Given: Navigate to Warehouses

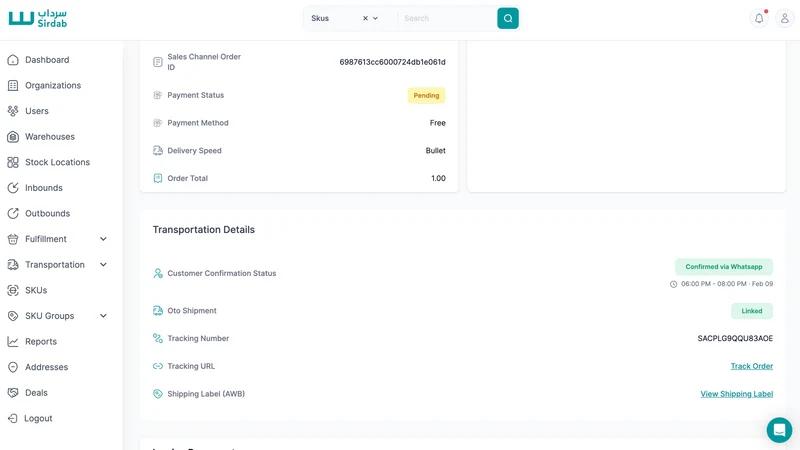Looking at the screenshot, I should tap(50, 137).
